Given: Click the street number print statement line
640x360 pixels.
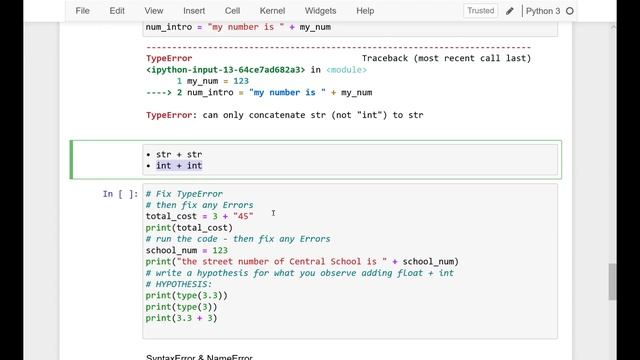Looking at the screenshot, I should pyautogui.click(x=302, y=262).
